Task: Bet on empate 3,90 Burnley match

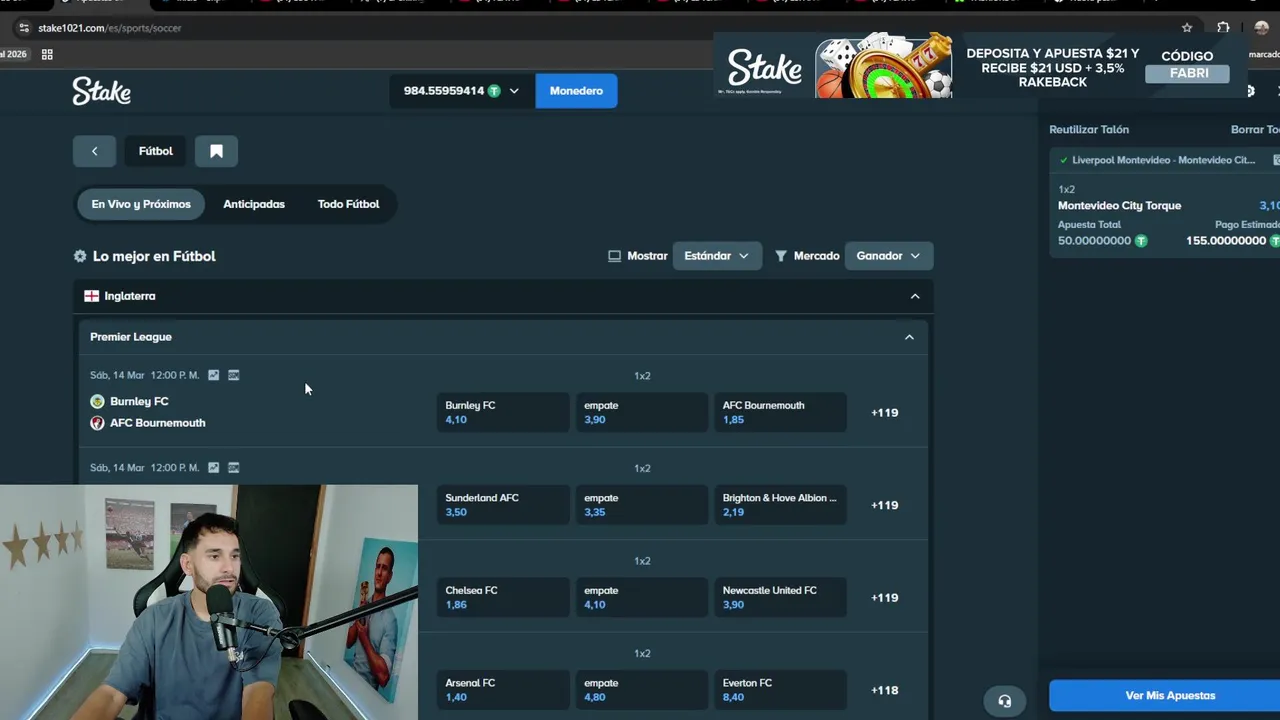Action: (x=642, y=412)
